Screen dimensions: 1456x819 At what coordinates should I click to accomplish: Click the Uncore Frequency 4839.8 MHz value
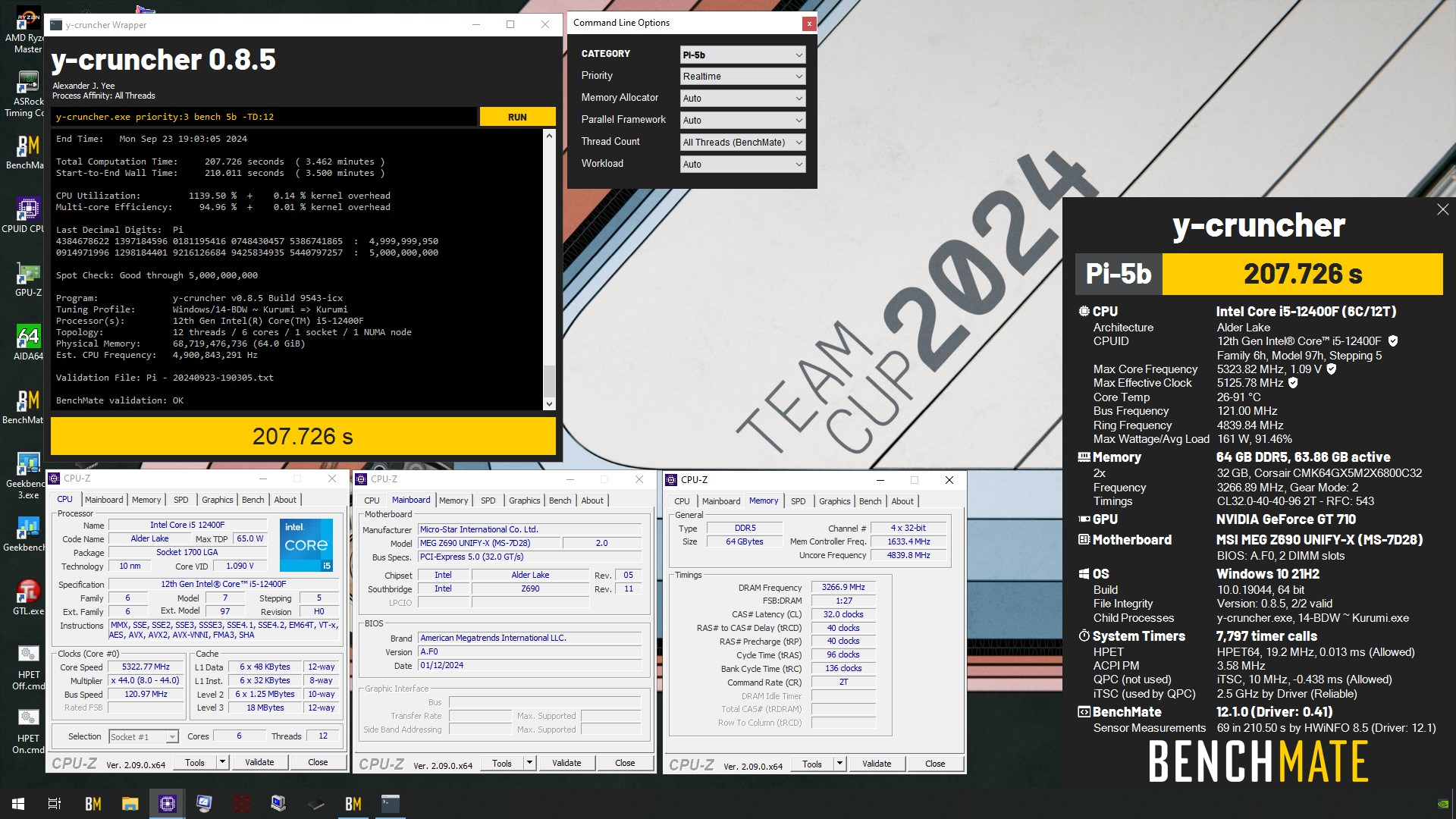pos(908,555)
